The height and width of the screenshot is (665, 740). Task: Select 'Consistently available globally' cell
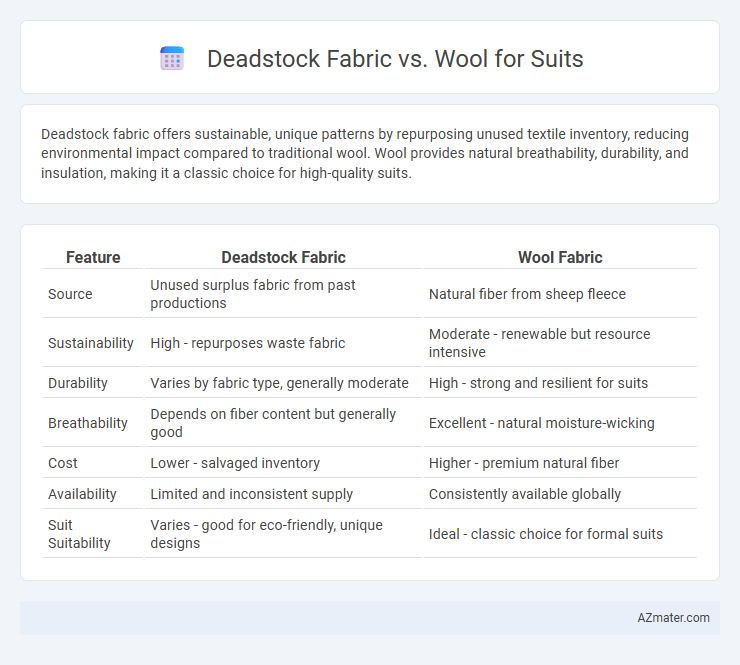[x=560, y=494]
